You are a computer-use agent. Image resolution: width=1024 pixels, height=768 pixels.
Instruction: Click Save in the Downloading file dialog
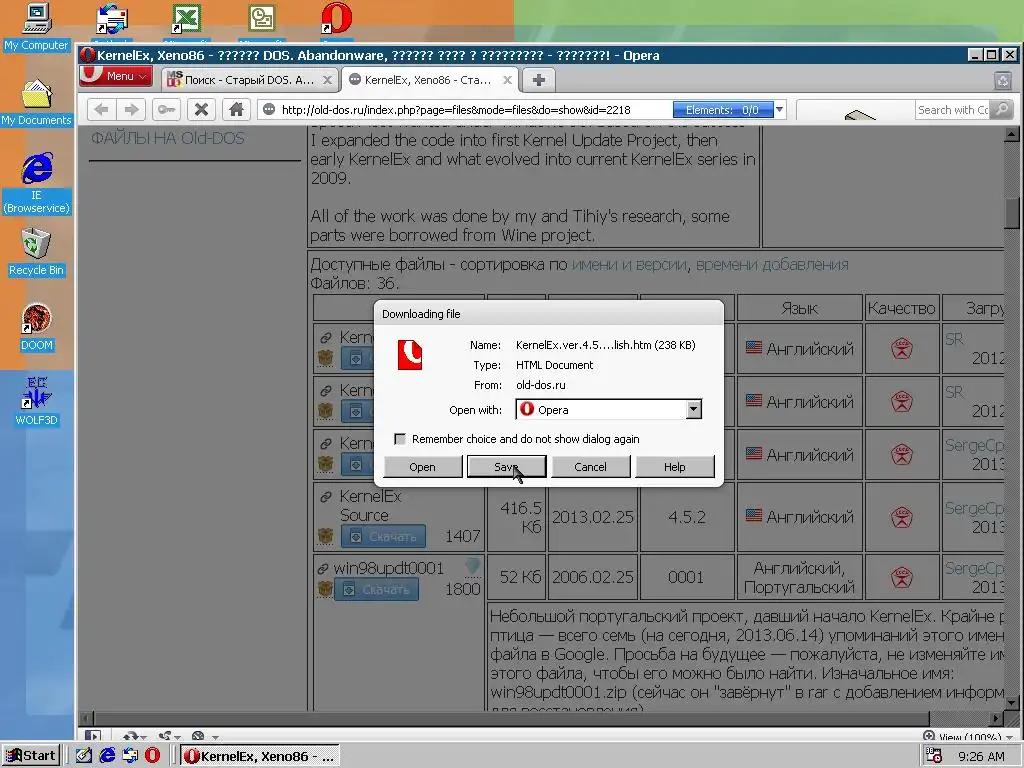coord(506,467)
